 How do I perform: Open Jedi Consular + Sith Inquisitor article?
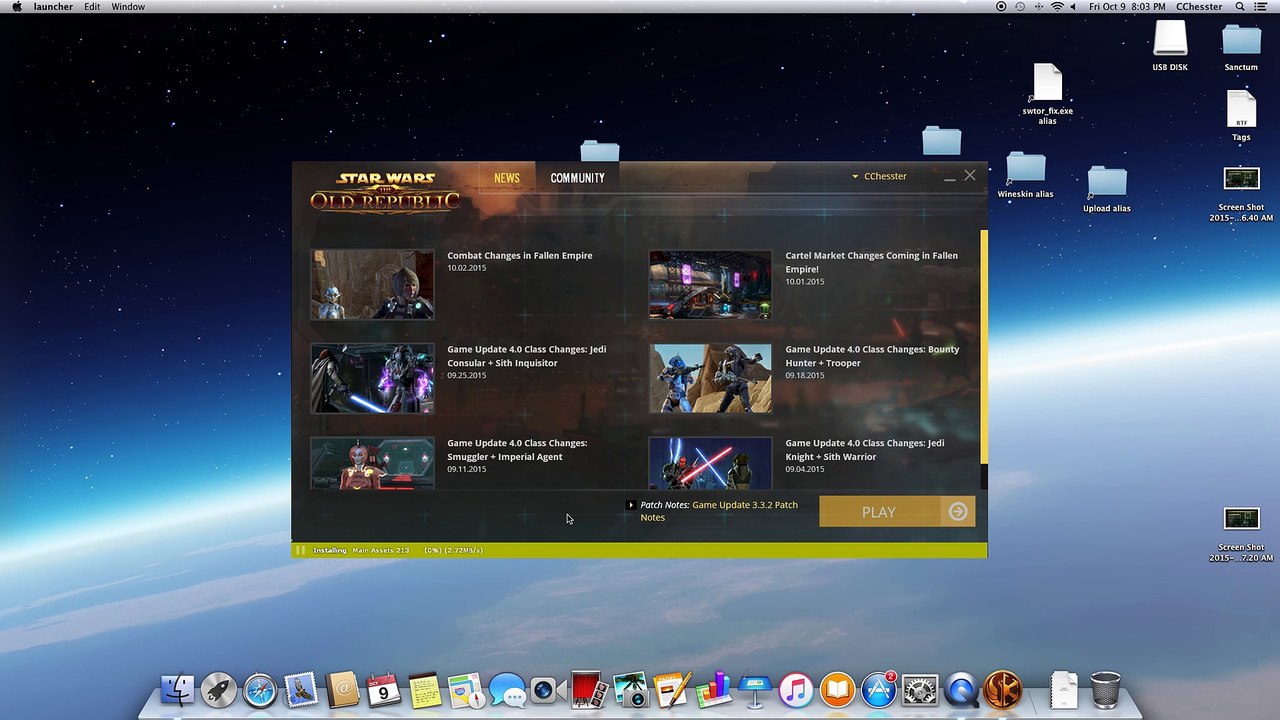[x=526, y=356]
